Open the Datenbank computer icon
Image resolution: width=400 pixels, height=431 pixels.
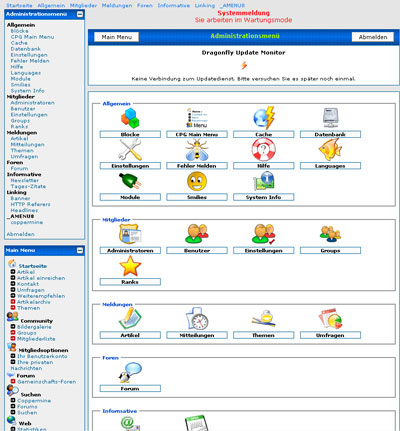(330, 118)
